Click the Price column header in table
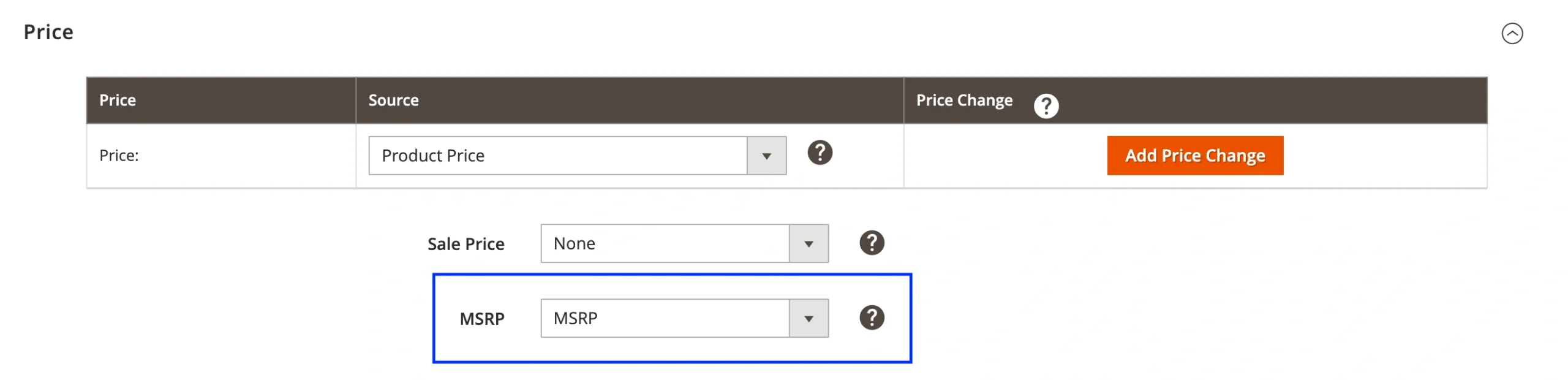Image resolution: width=1568 pixels, height=380 pixels. pyautogui.click(x=118, y=101)
